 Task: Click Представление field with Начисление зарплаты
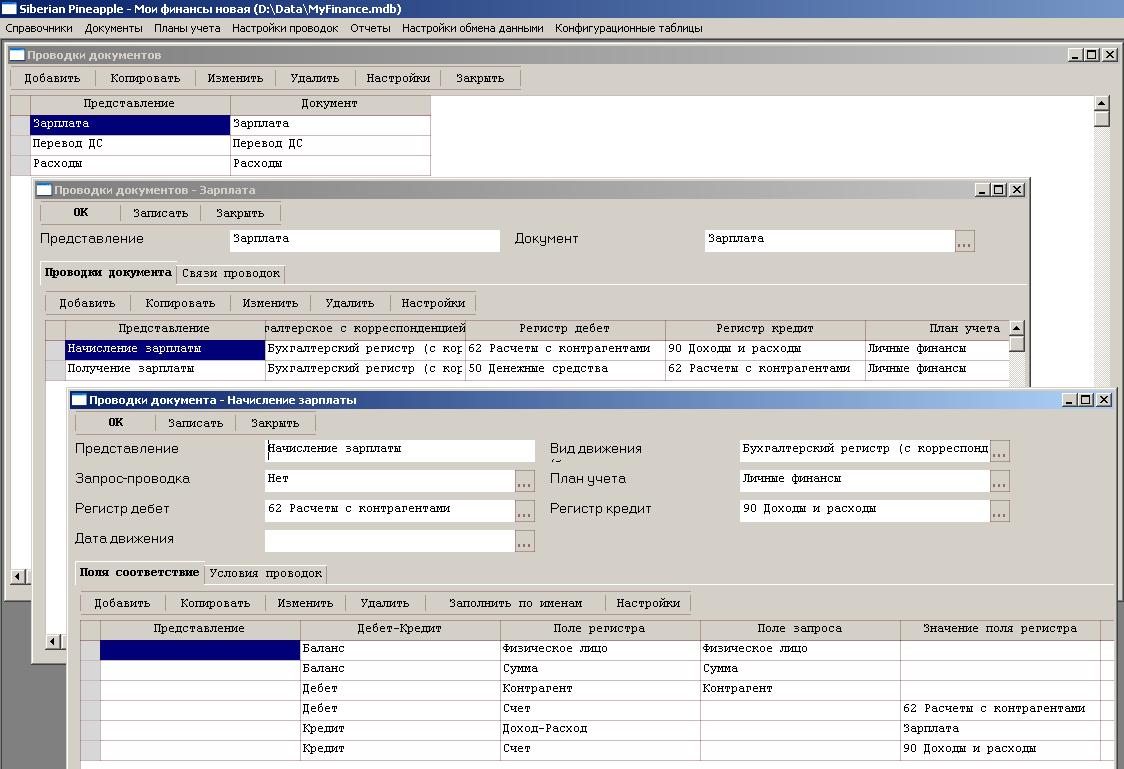pyautogui.click(x=399, y=450)
